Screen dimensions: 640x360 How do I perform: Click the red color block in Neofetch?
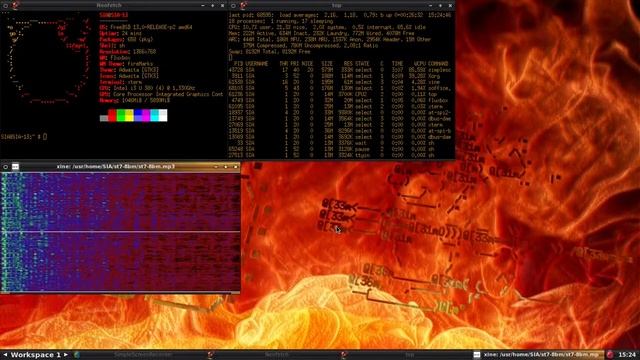coord(112,115)
